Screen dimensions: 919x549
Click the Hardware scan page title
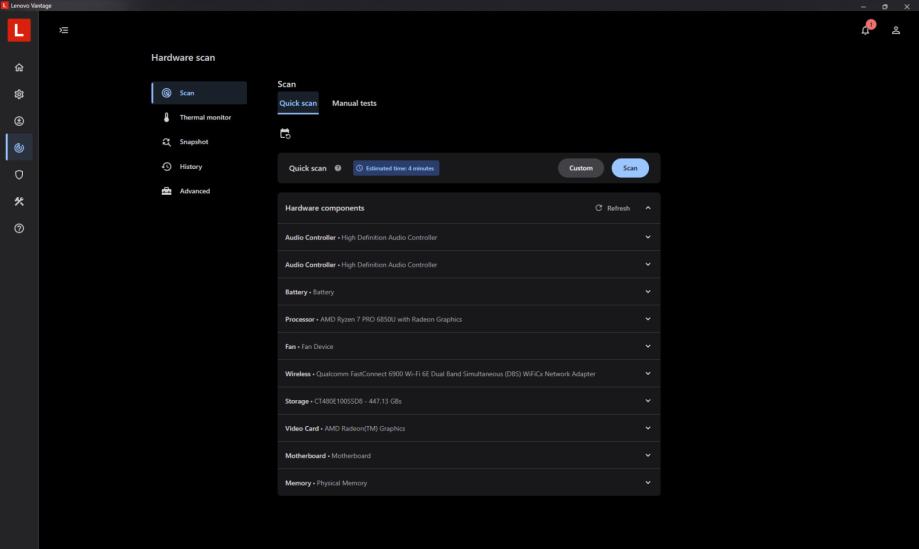[183, 57]
